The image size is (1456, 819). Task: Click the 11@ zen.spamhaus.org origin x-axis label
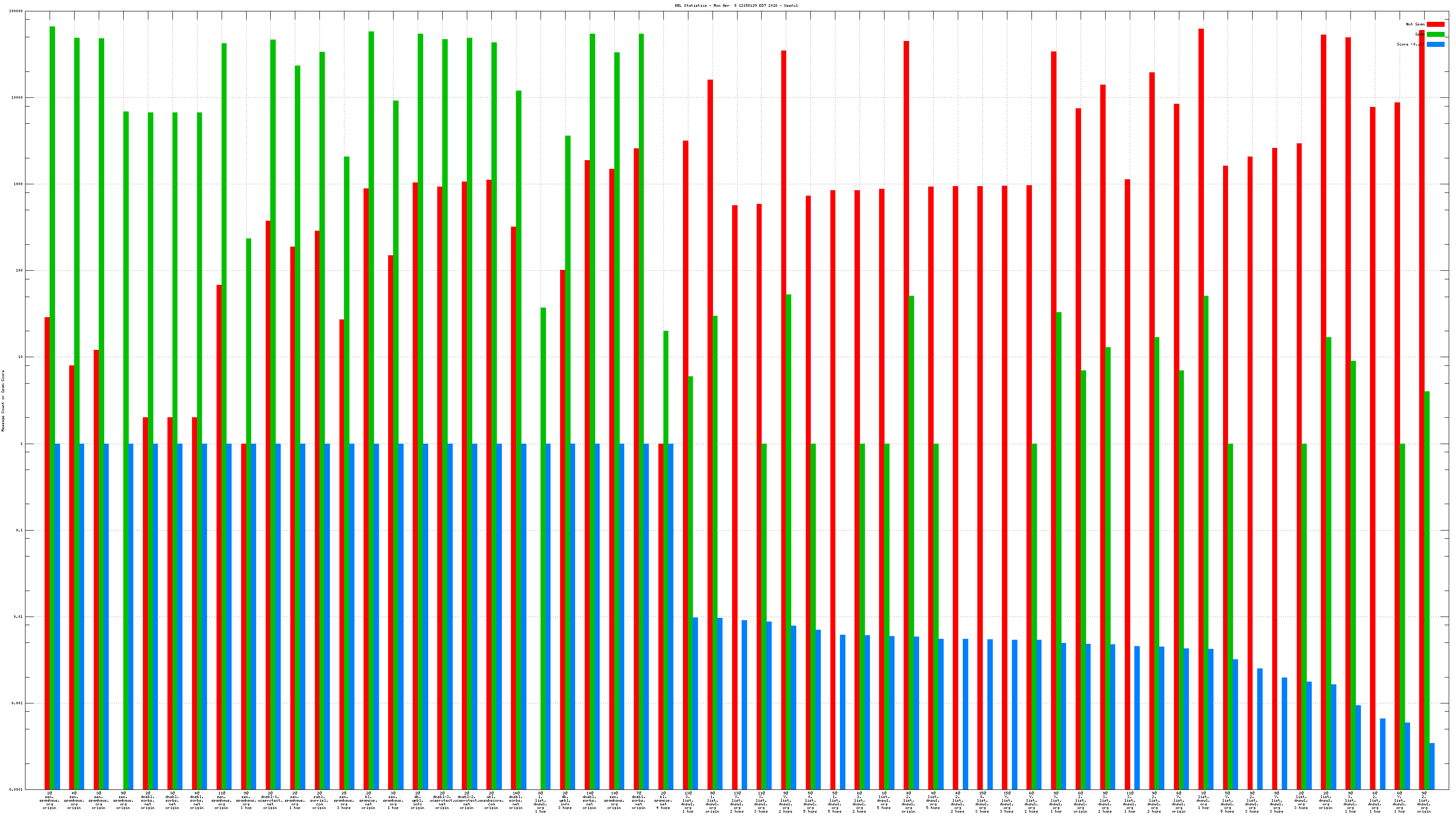coord(221,800)
